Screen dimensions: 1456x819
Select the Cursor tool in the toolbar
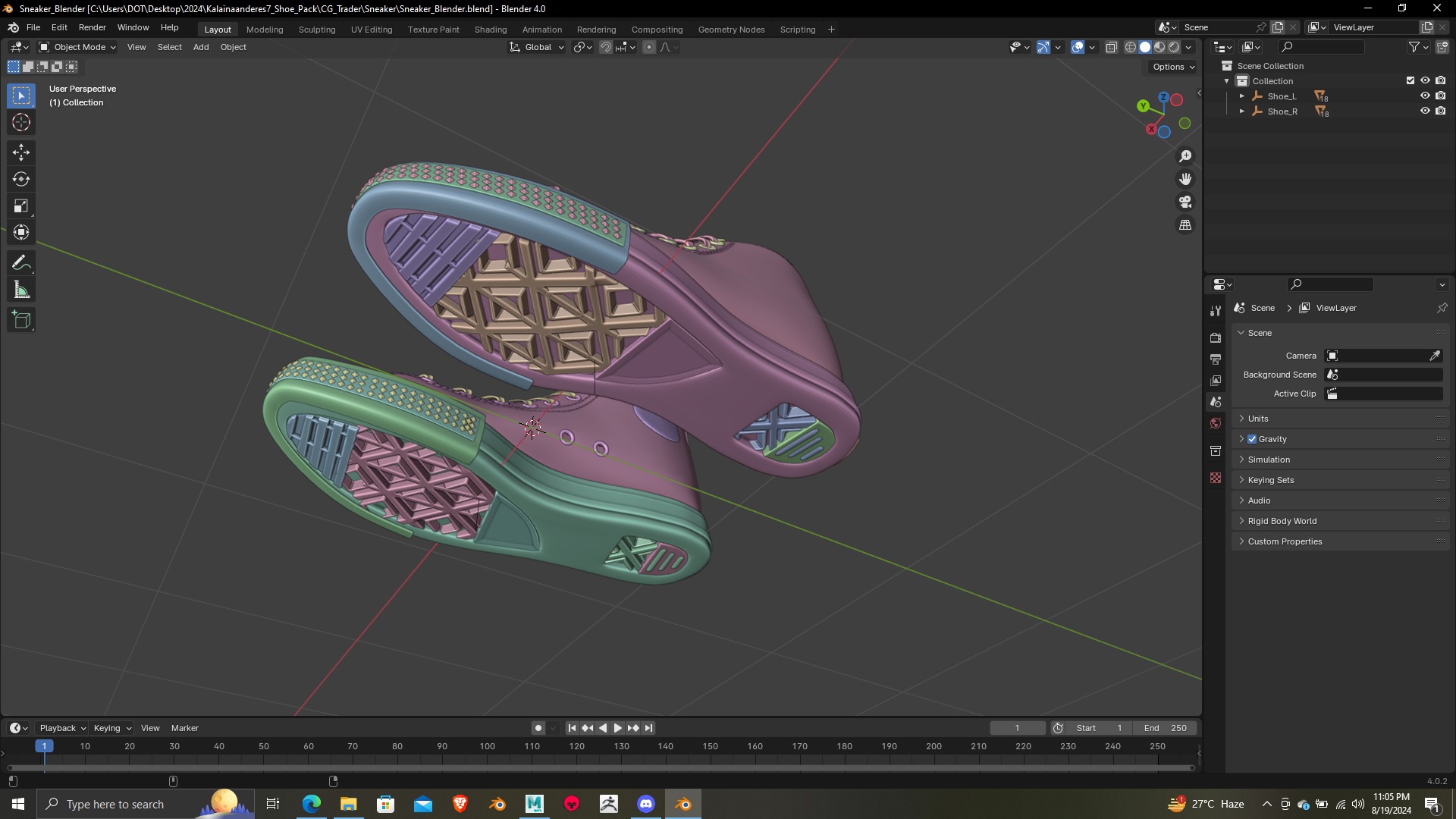pos(21,122)
